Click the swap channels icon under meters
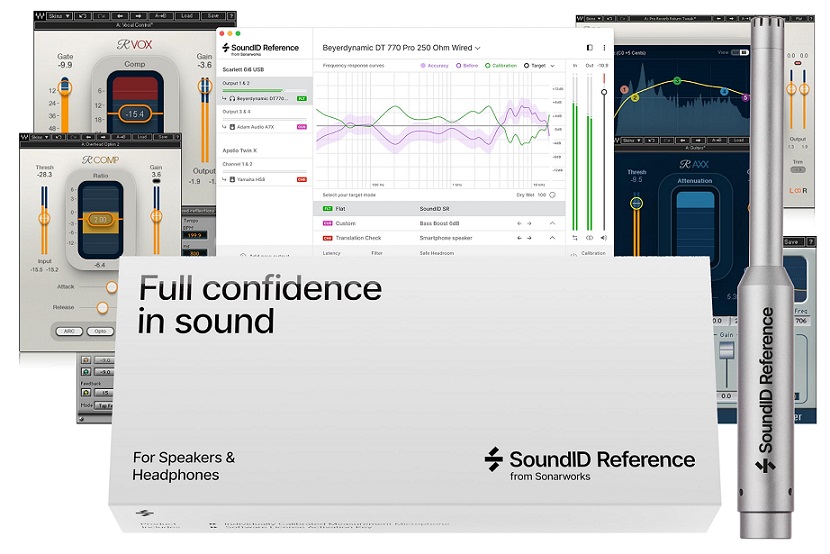The height and width of the screenshot is (554, 830). 575,238
